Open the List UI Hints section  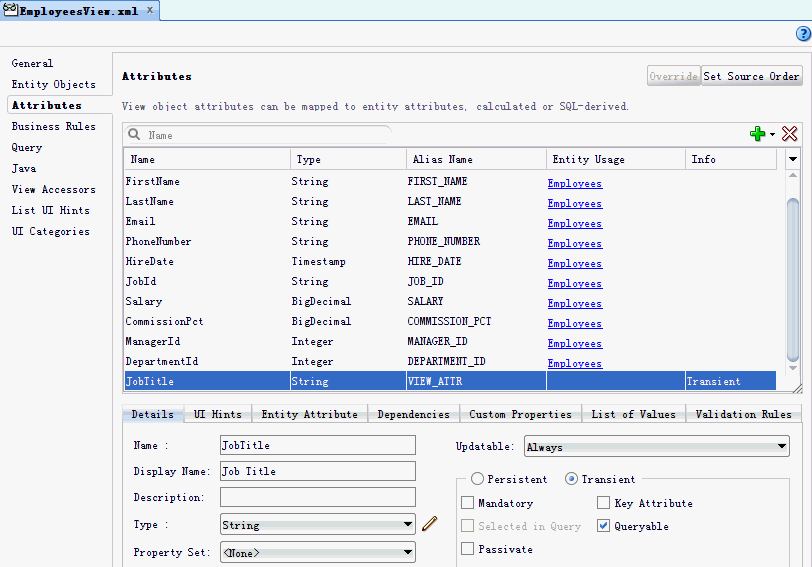tap(51, 210)
